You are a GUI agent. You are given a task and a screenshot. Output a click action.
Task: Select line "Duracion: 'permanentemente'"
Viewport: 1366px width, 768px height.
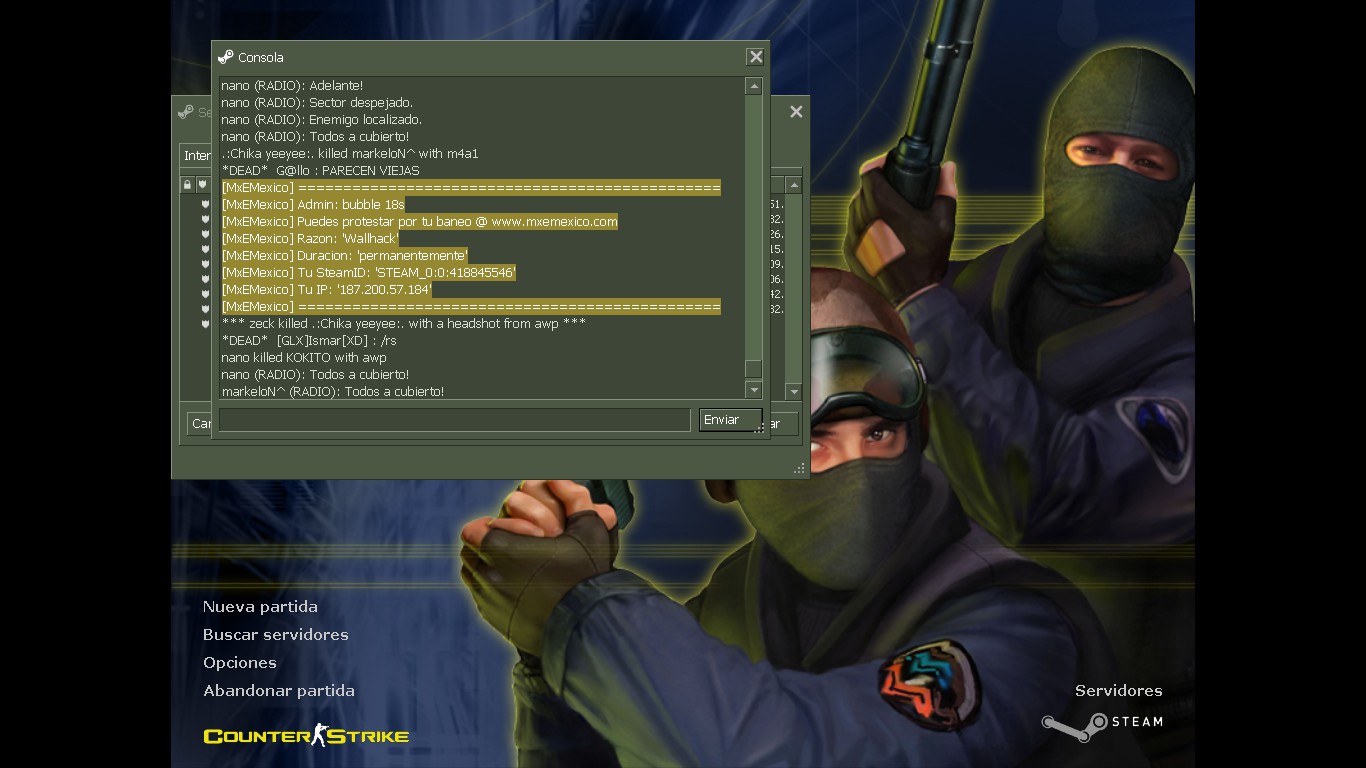pyautogui.click(x=345, y=256)
